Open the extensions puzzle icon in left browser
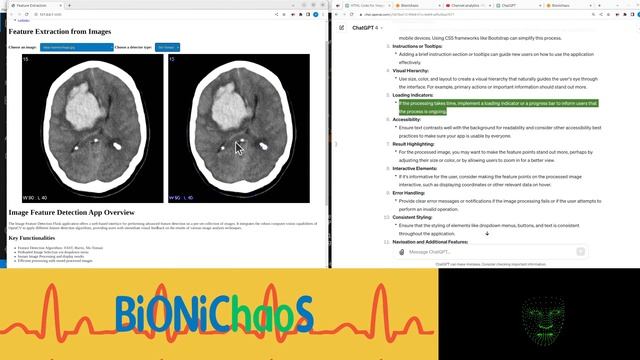 [x=300, y=14]
